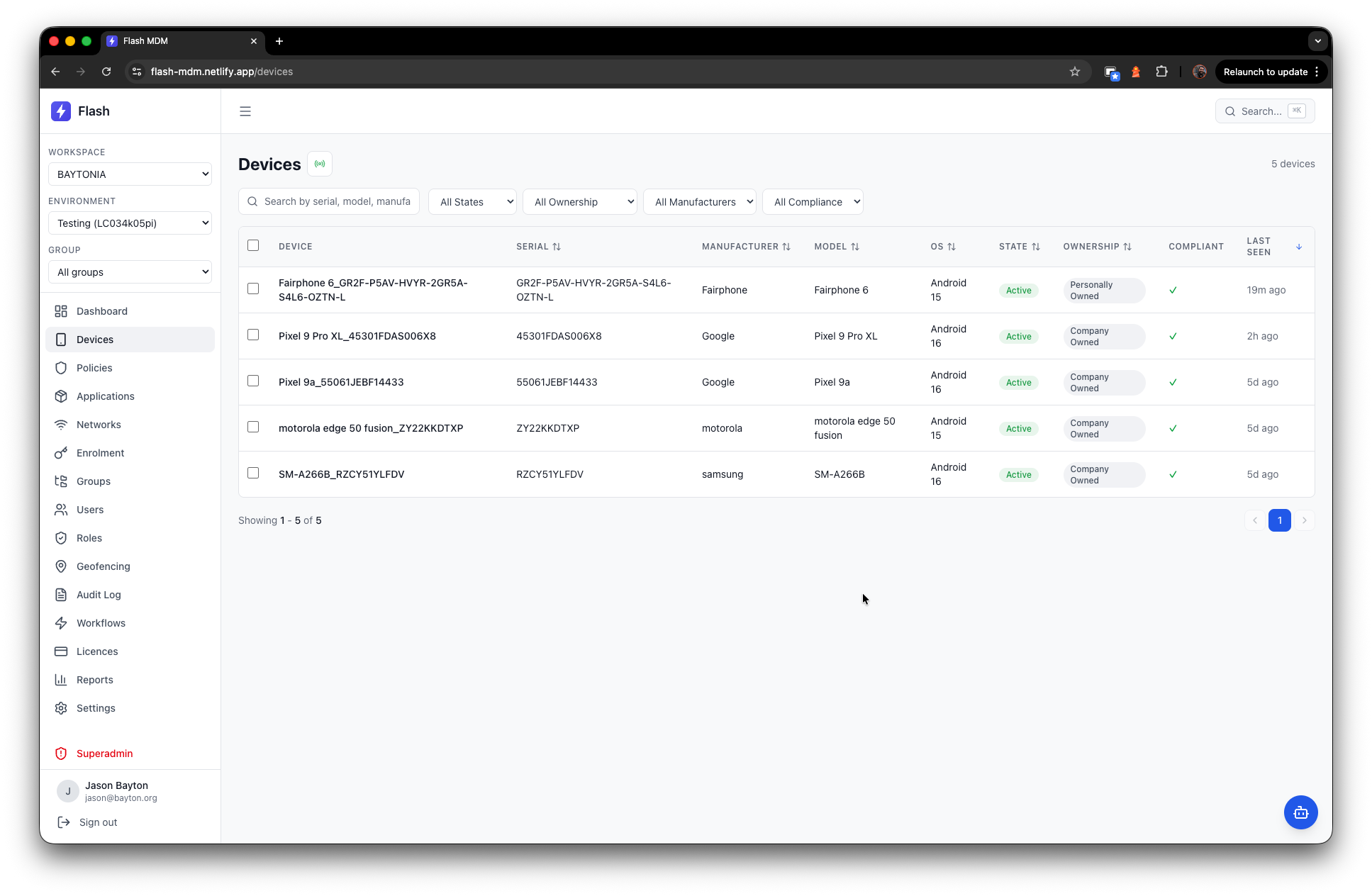
Task: Click the Sign out link
Action: pyautogui.click(x=98, y=822)
